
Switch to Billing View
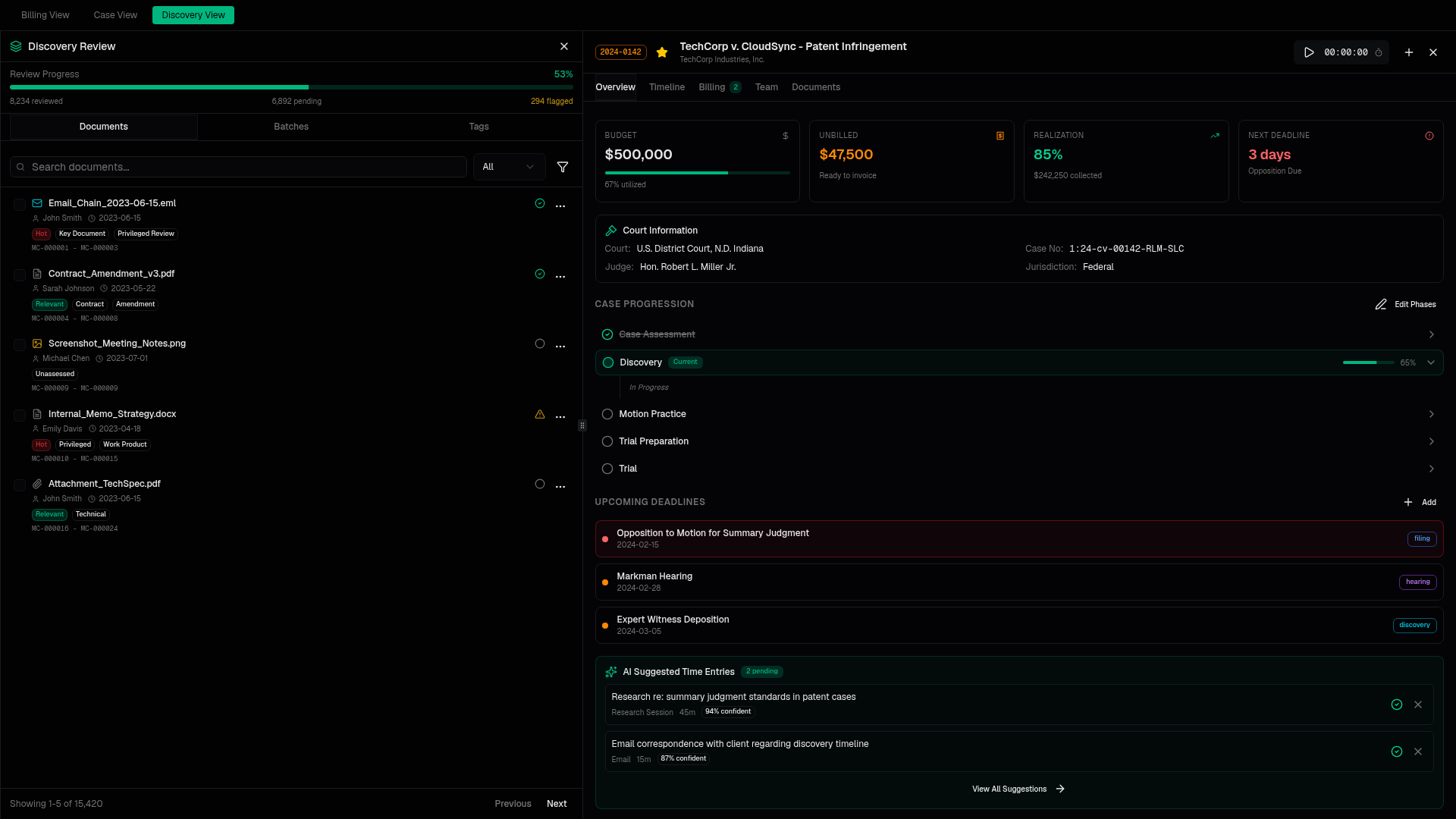pyautogui.click(x=45, y=15)
